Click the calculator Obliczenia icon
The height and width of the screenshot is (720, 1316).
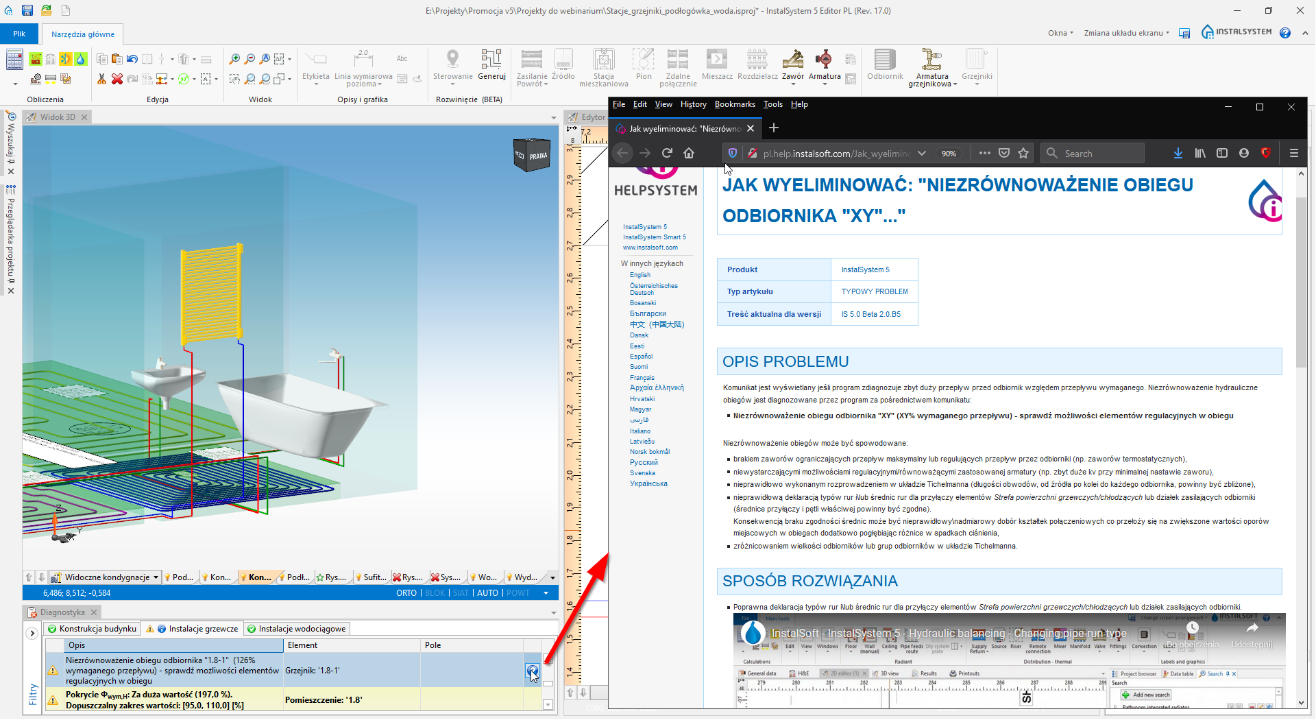[15, 59]
